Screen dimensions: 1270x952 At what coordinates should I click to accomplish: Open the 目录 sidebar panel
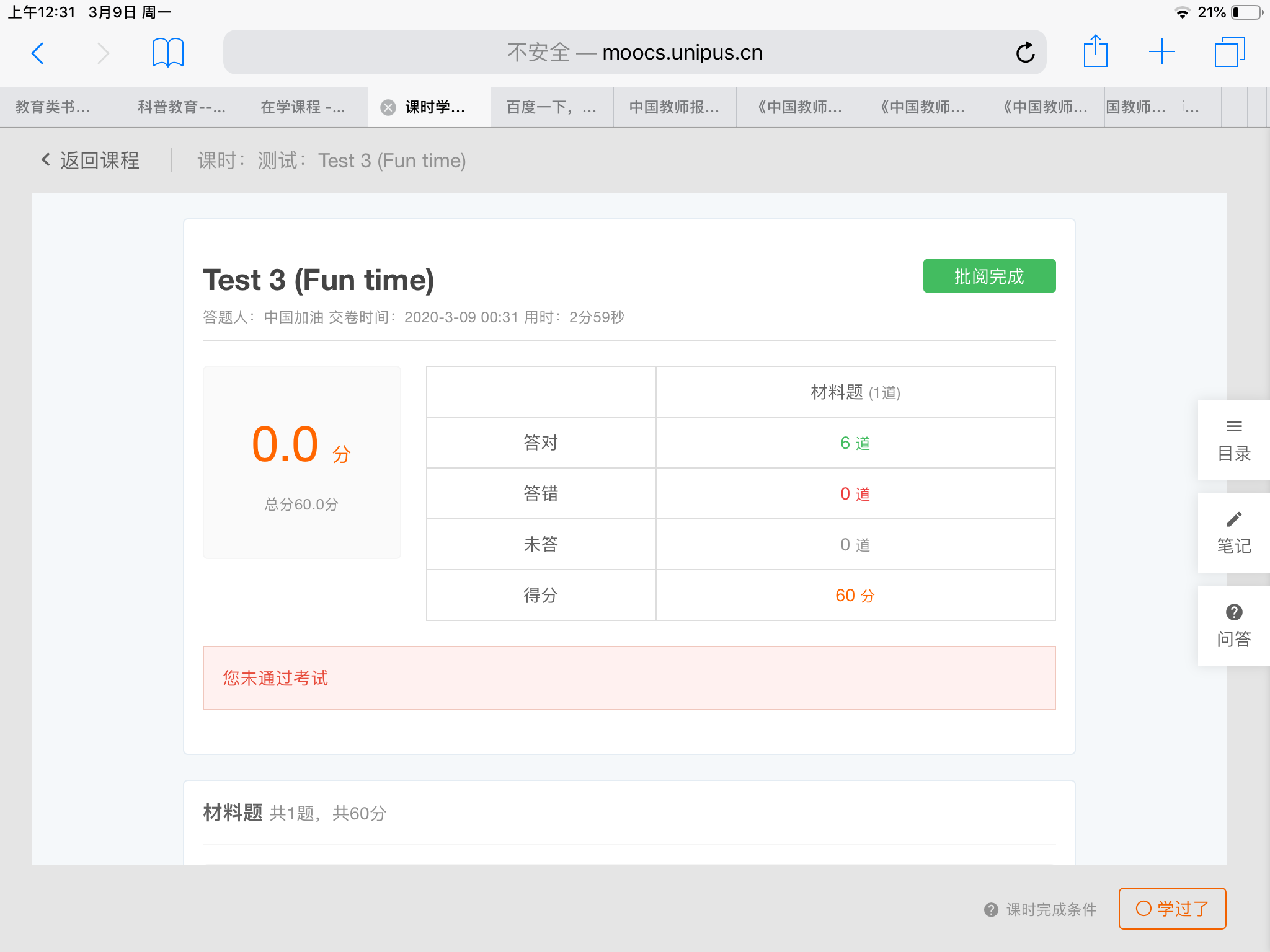click(1233, 440)
